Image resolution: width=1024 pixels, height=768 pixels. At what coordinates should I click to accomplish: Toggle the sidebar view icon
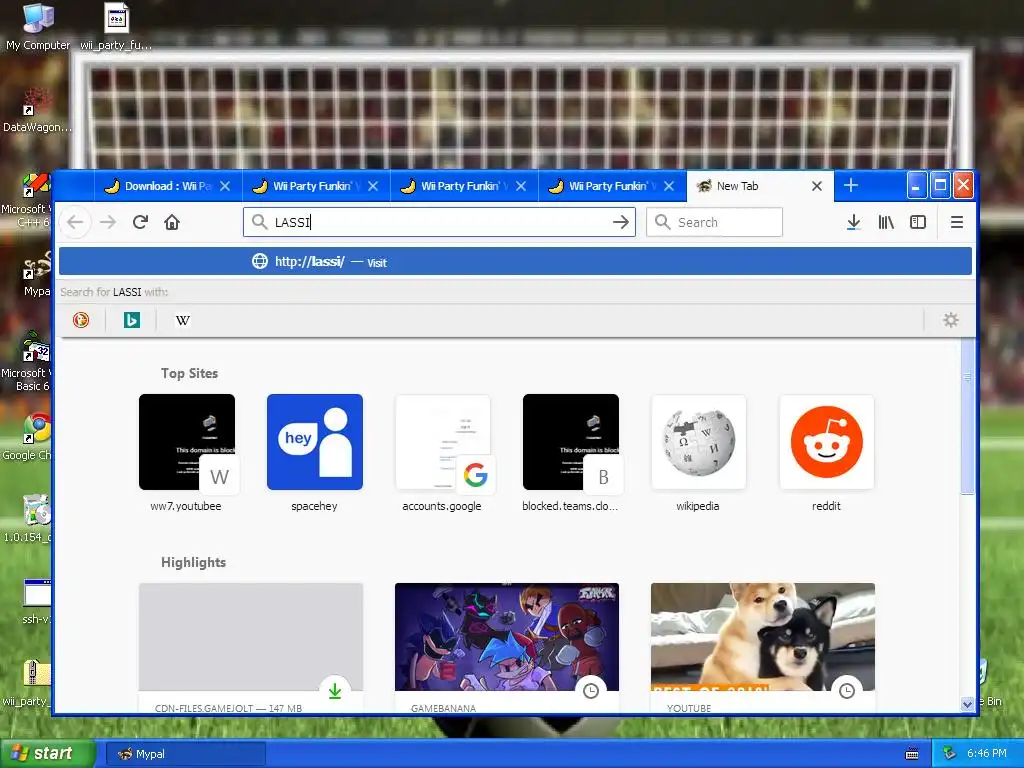point(918,222)
